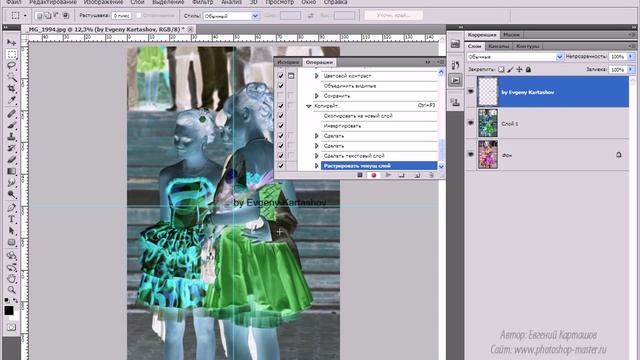
Task: Select the Dodge tool
Action: 11,194
